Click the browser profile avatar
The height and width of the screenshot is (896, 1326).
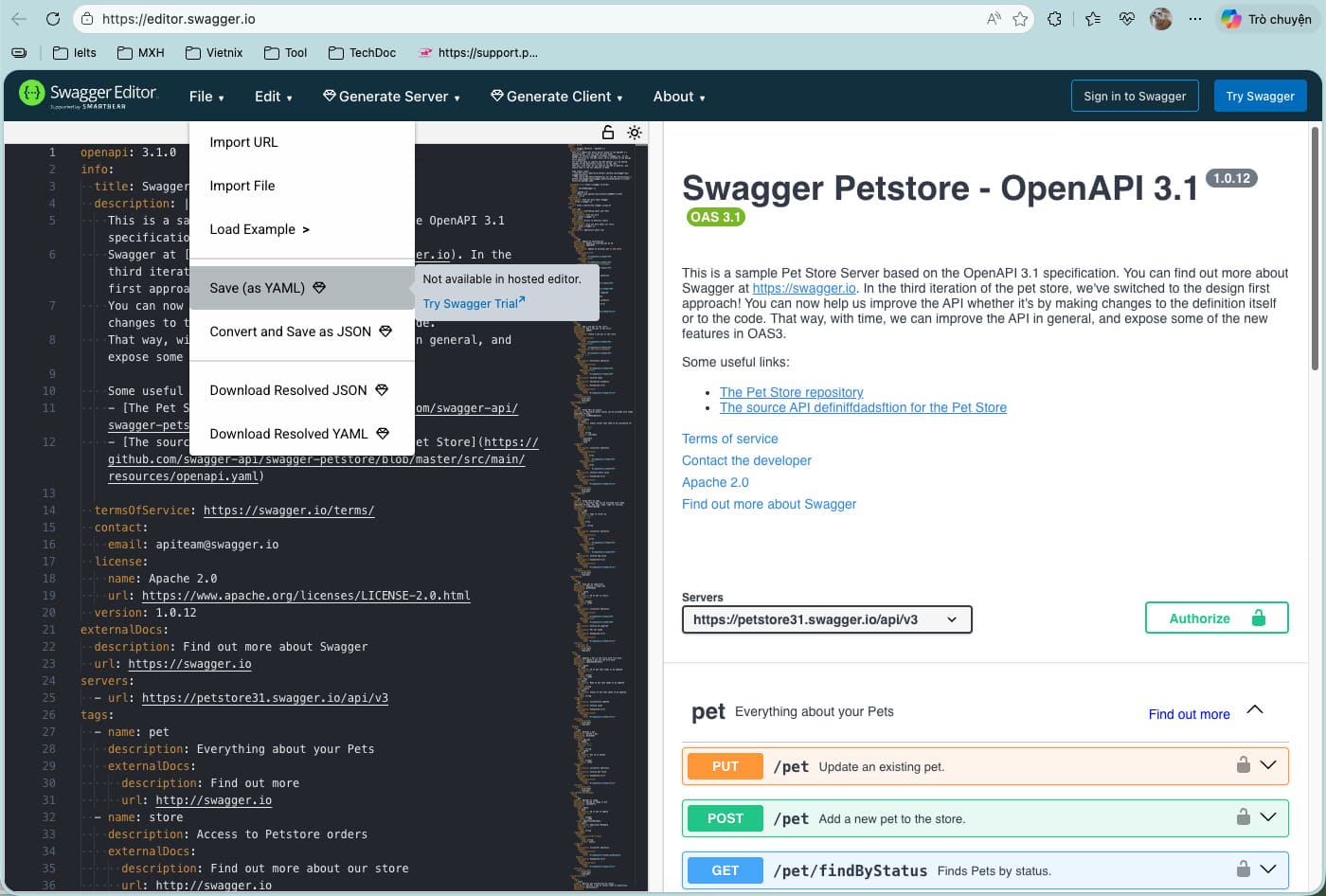coord(1160,19)
